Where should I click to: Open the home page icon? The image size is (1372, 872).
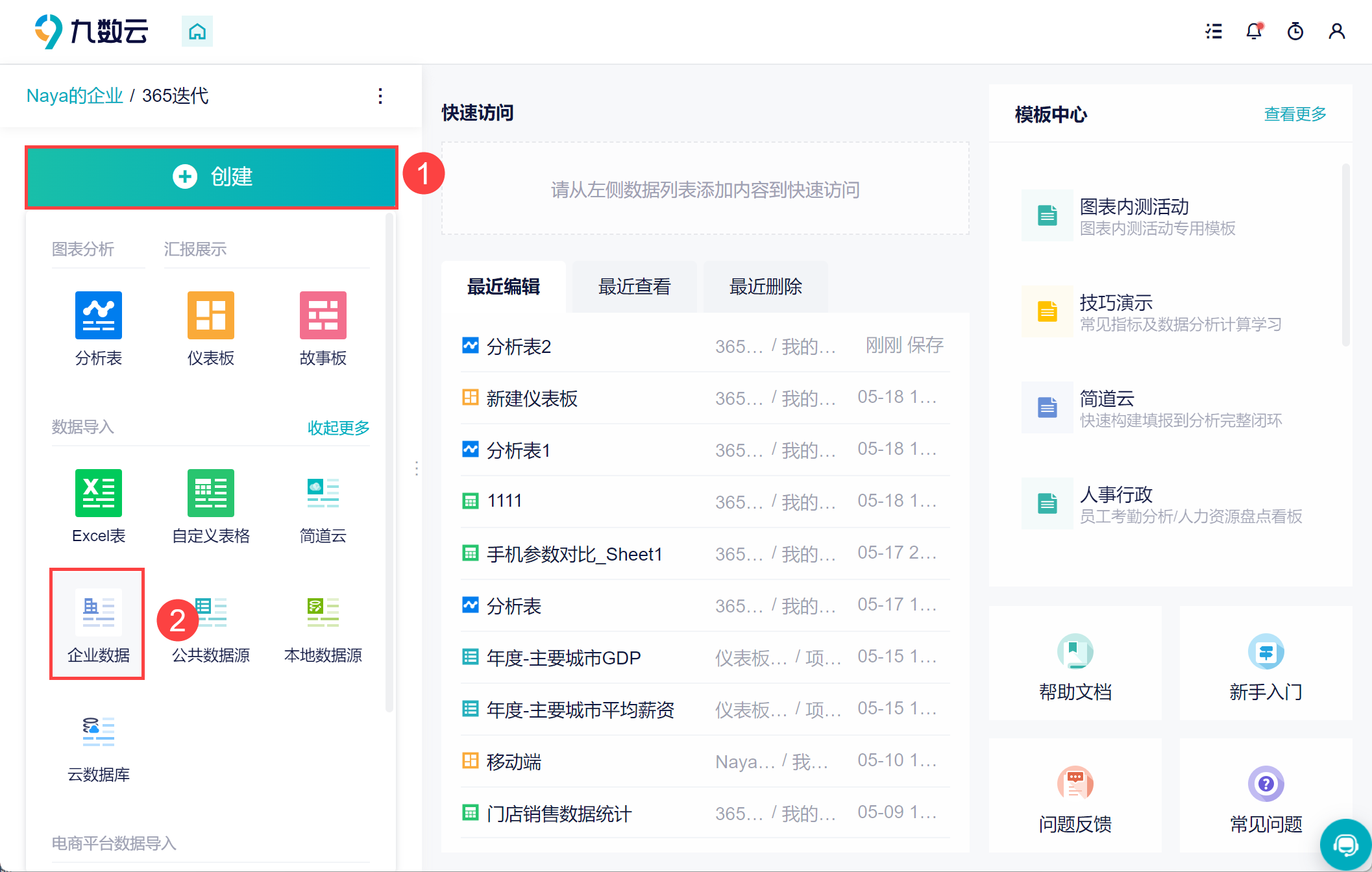[197, 31]
